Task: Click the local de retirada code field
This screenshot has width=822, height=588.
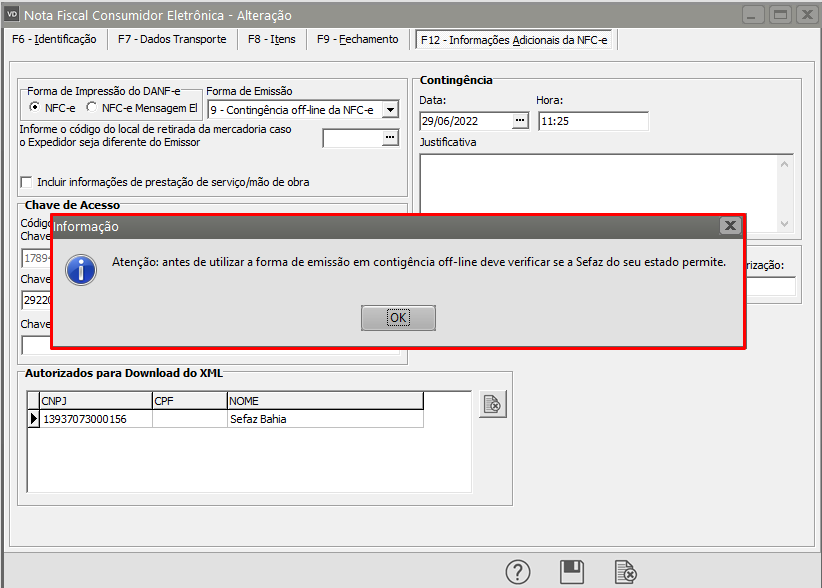Action: pos(352,138)
